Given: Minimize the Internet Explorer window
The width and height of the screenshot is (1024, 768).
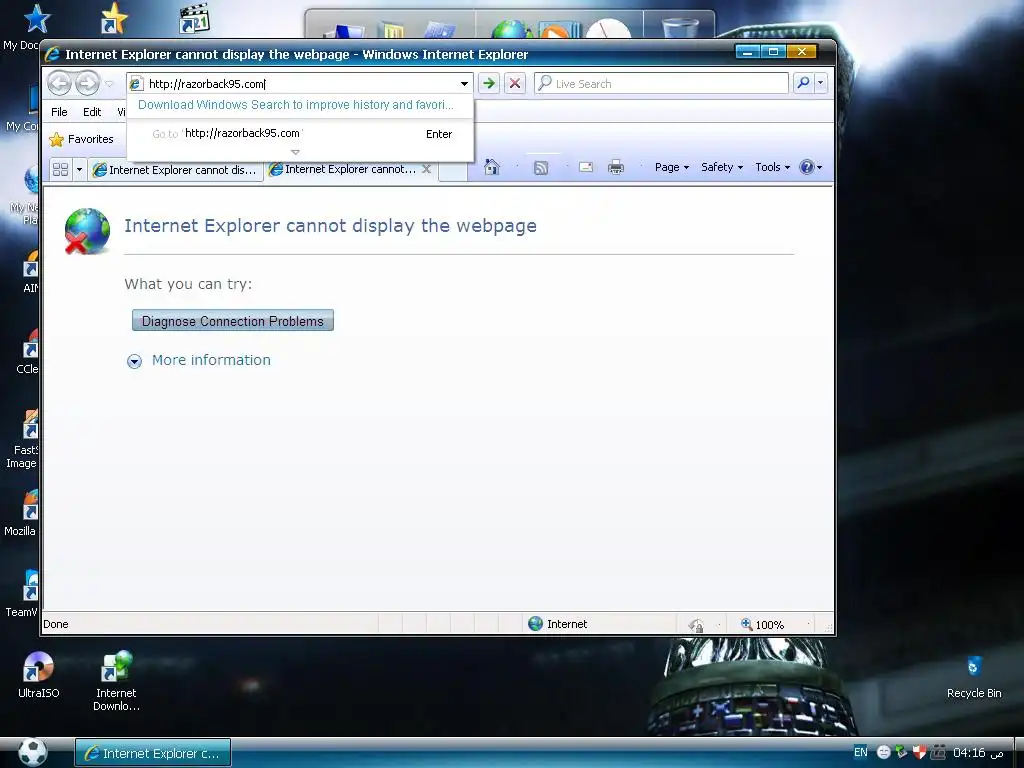Looking at the screenshot, I should tap(747, 52).
